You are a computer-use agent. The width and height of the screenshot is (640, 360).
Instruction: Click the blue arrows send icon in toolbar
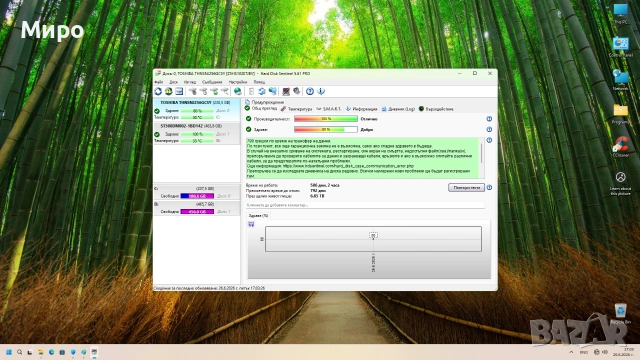click(262, 91)
